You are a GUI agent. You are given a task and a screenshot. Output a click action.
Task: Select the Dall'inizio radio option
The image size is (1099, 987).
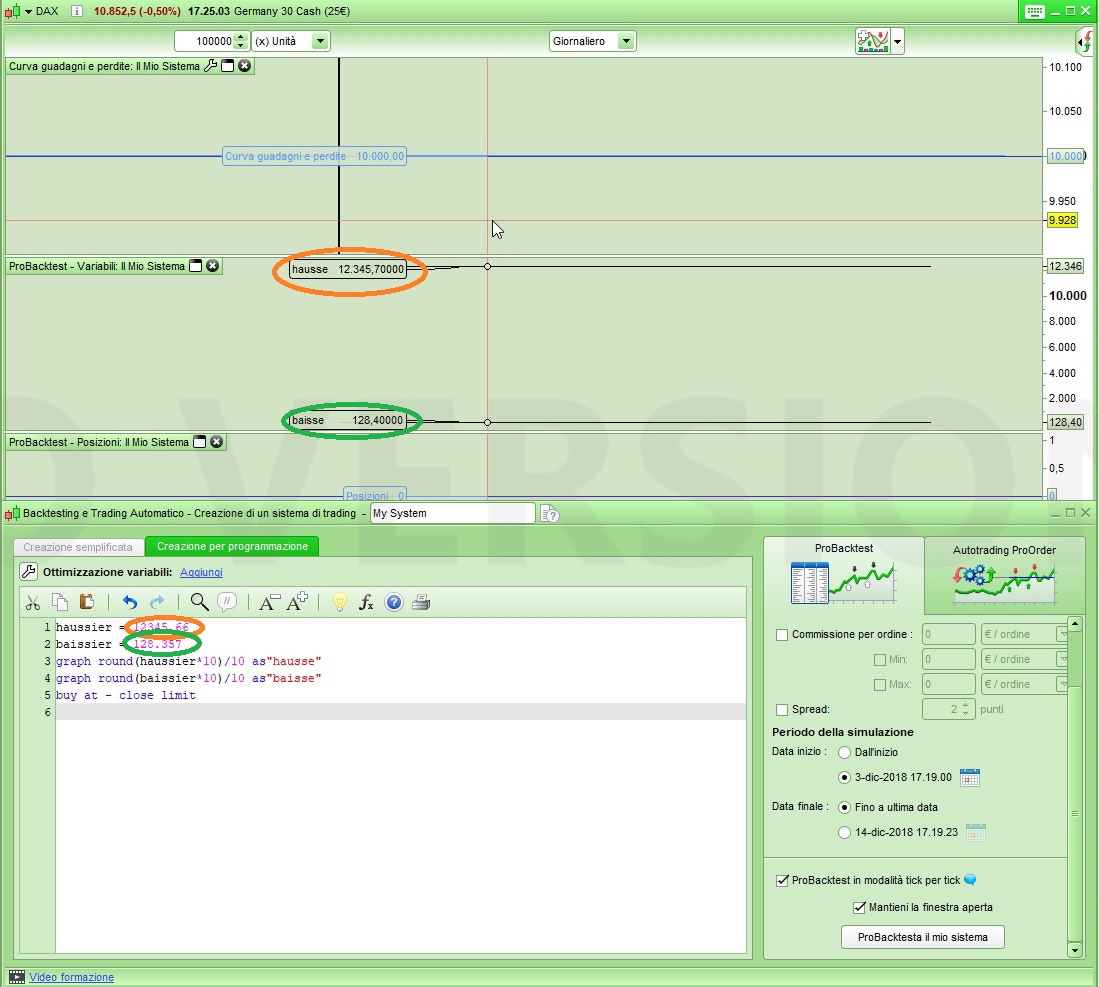(x=845, y=752)
